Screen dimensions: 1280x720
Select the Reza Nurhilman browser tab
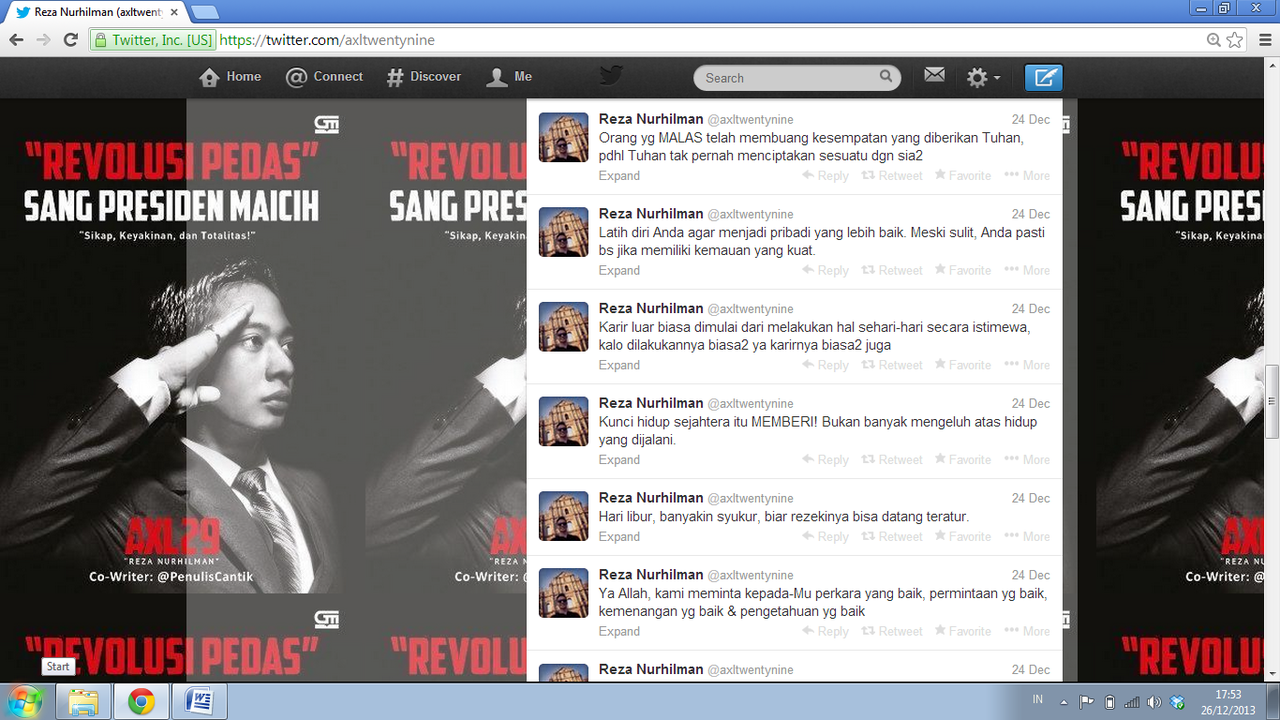(x=97, y=12)
